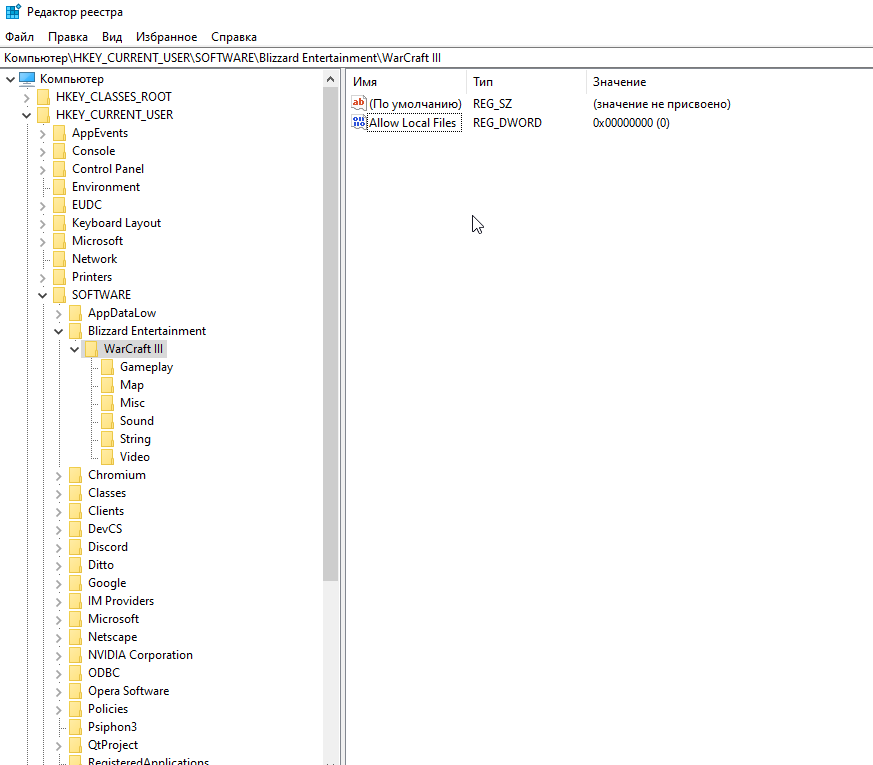Viewport: 873px width, 765px height.
Task: Click the Sound folder icon
Action: (107, 421)
